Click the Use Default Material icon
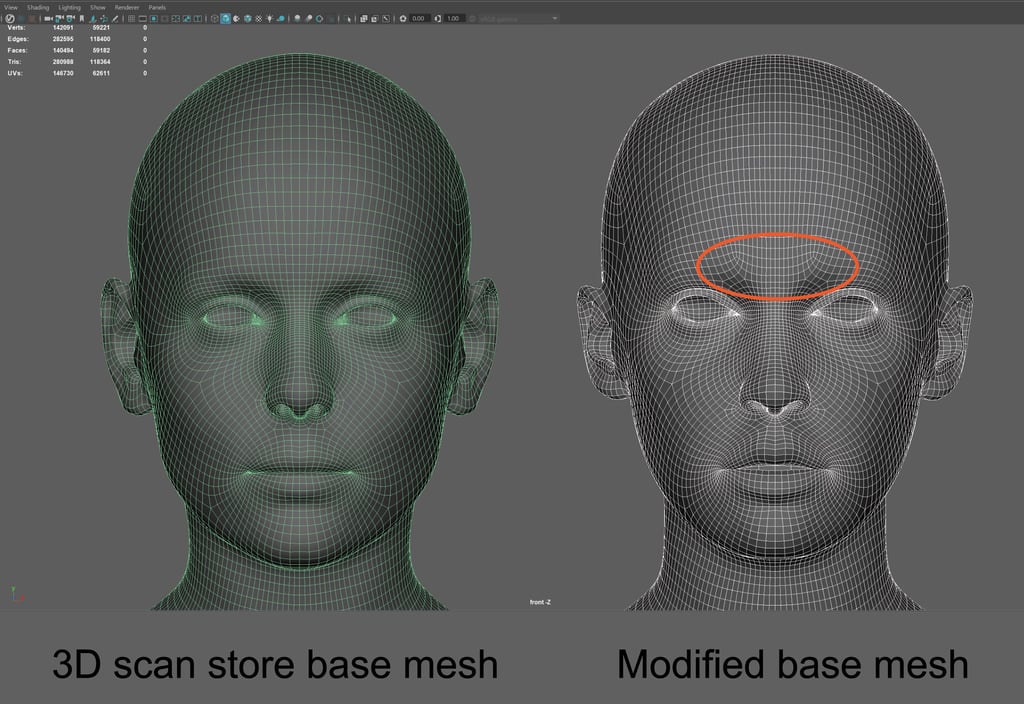 [236, 18]
